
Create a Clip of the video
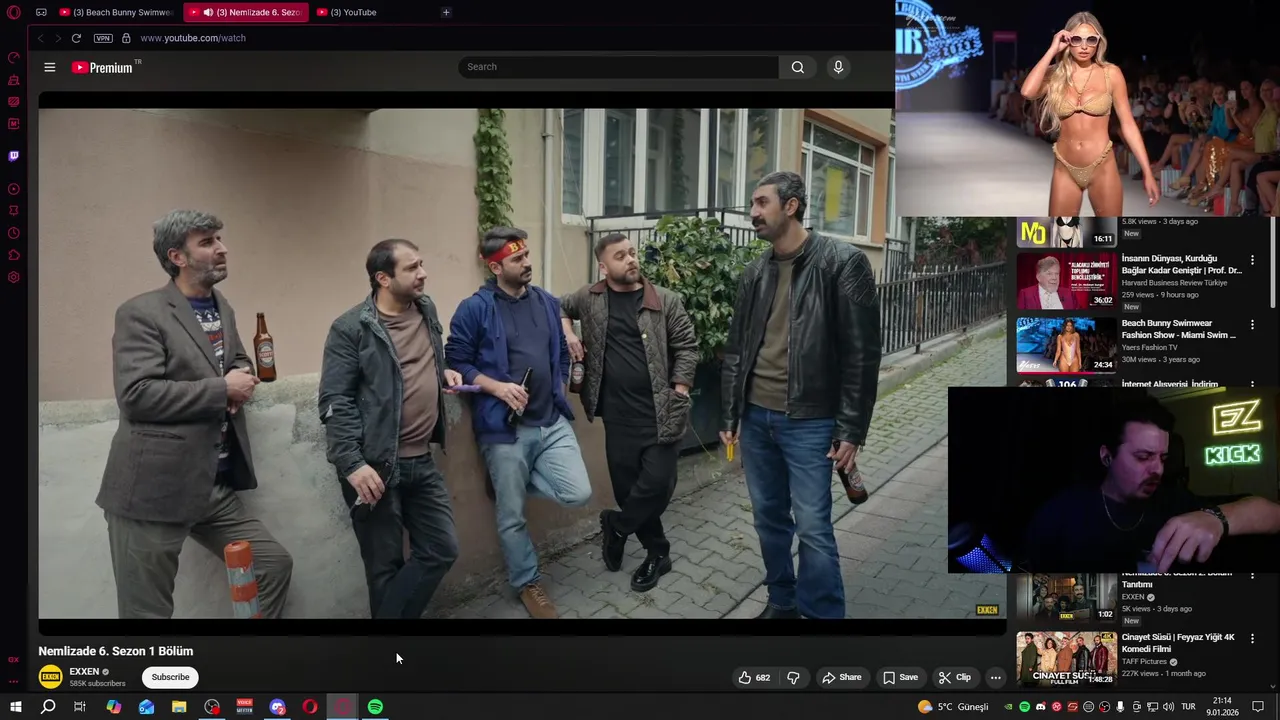[954, 677]
